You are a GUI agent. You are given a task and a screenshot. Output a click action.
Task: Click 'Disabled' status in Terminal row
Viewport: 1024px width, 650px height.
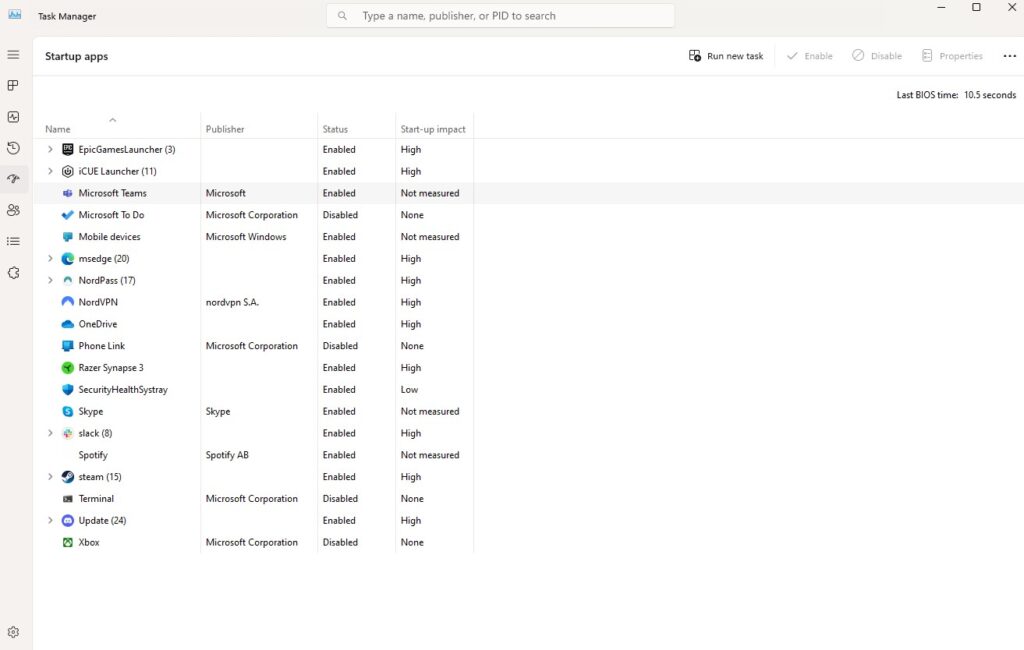click(x=340, y=498)
